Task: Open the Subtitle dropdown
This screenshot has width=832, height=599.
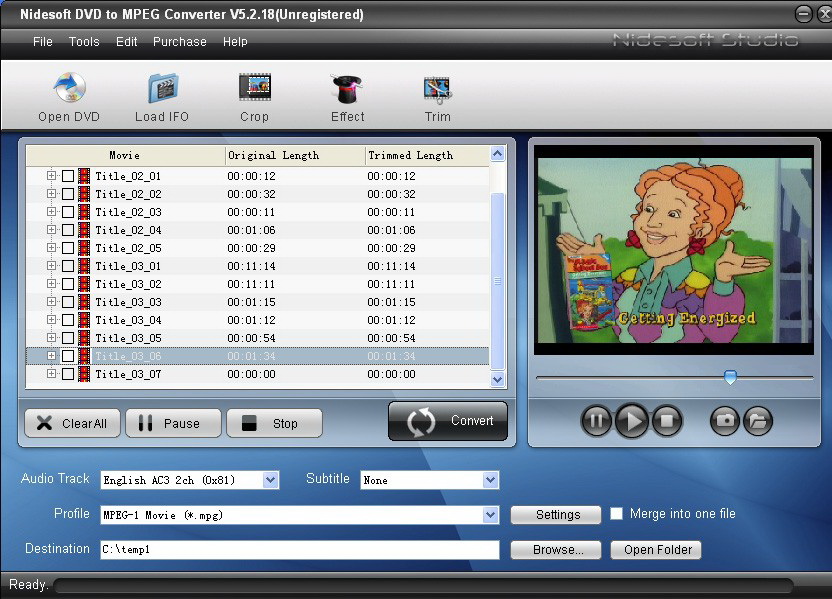Action: pos(490,480)
